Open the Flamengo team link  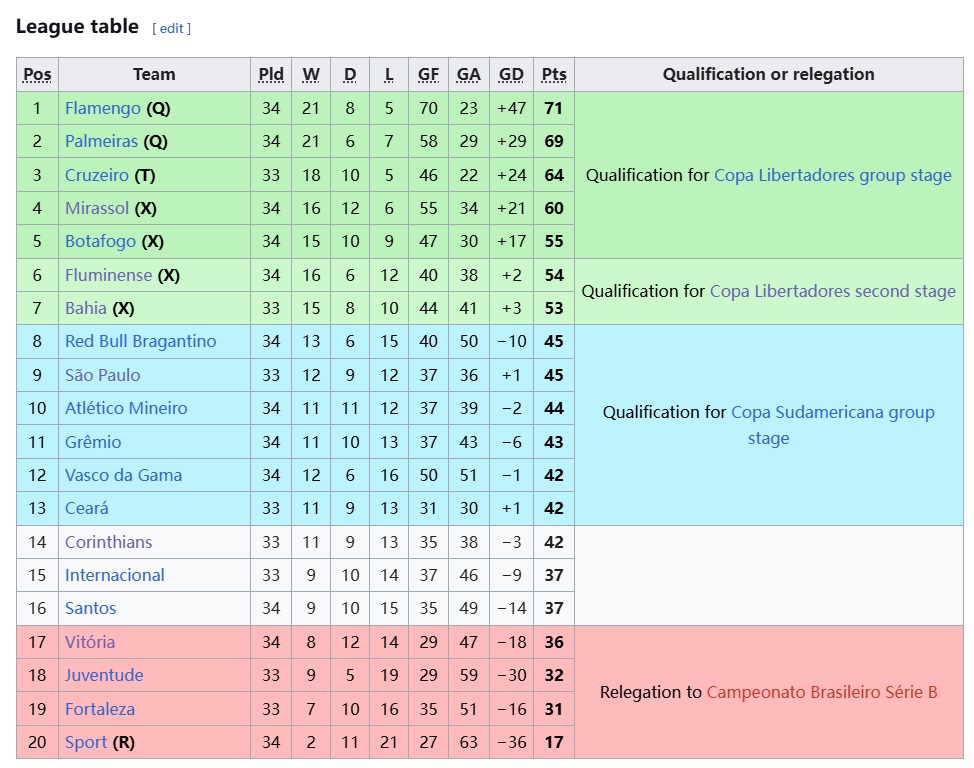pyautogui.click(x=103, y=108)
